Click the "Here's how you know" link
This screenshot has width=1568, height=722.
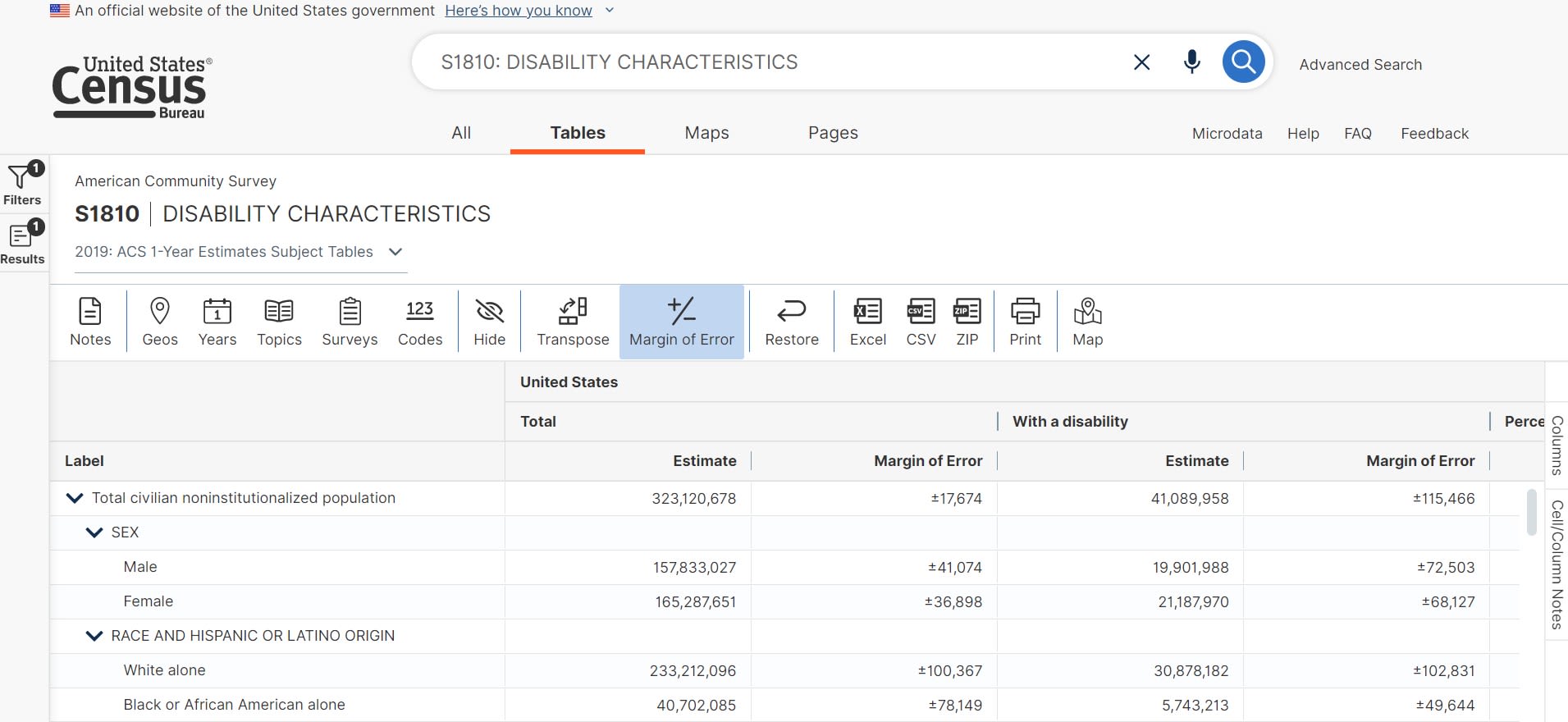click(x=519, y=11)
